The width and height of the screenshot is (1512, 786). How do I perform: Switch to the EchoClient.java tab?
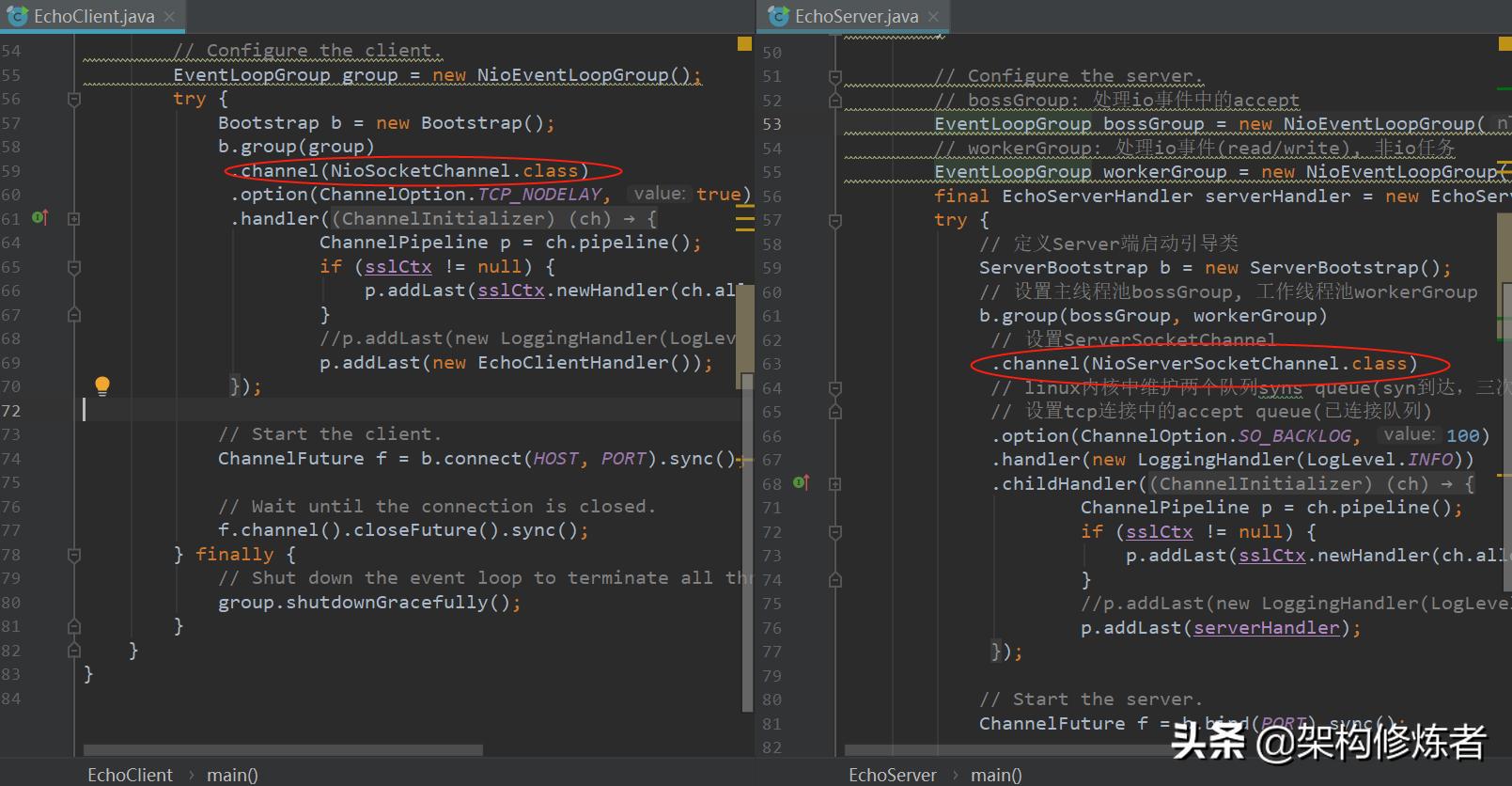(93, 17)
